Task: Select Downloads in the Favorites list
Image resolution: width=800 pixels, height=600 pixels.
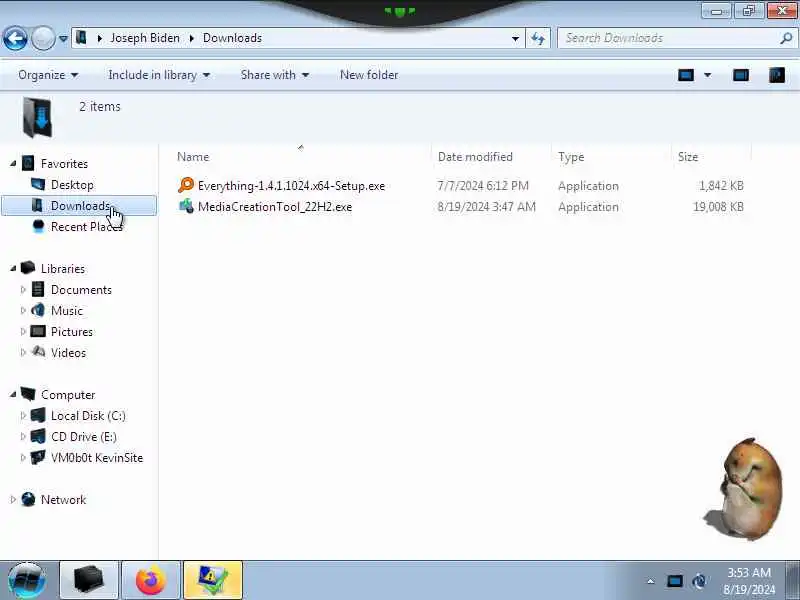Action: pos(79,206)
